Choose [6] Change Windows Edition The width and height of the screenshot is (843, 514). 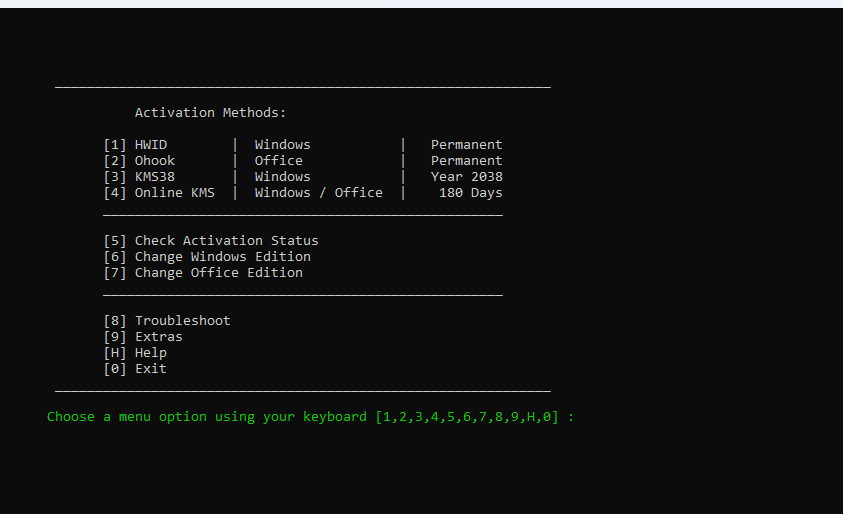207,257
